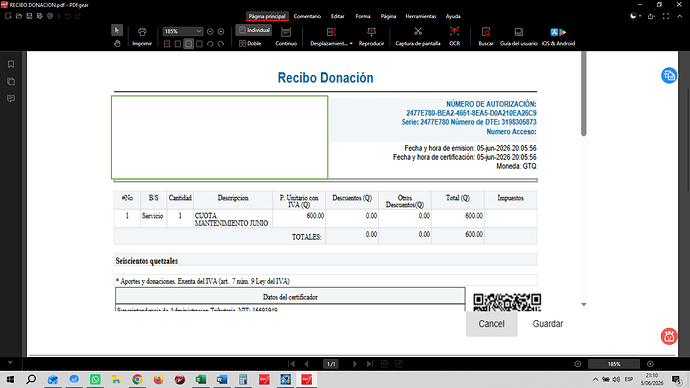This screenshot has width=690, height=388.
Task: Select the arrow cursor selection tool
Action: pos(117,30)
